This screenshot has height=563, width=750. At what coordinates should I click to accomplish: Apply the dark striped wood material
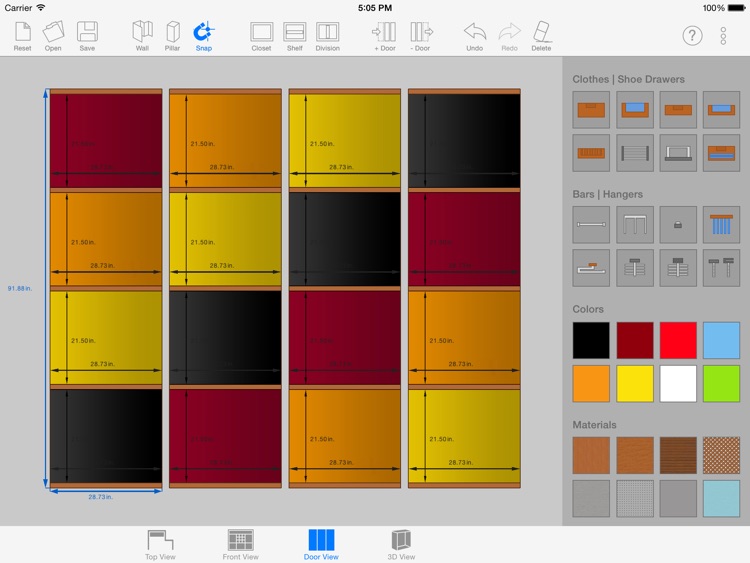[x=678, y=455]
